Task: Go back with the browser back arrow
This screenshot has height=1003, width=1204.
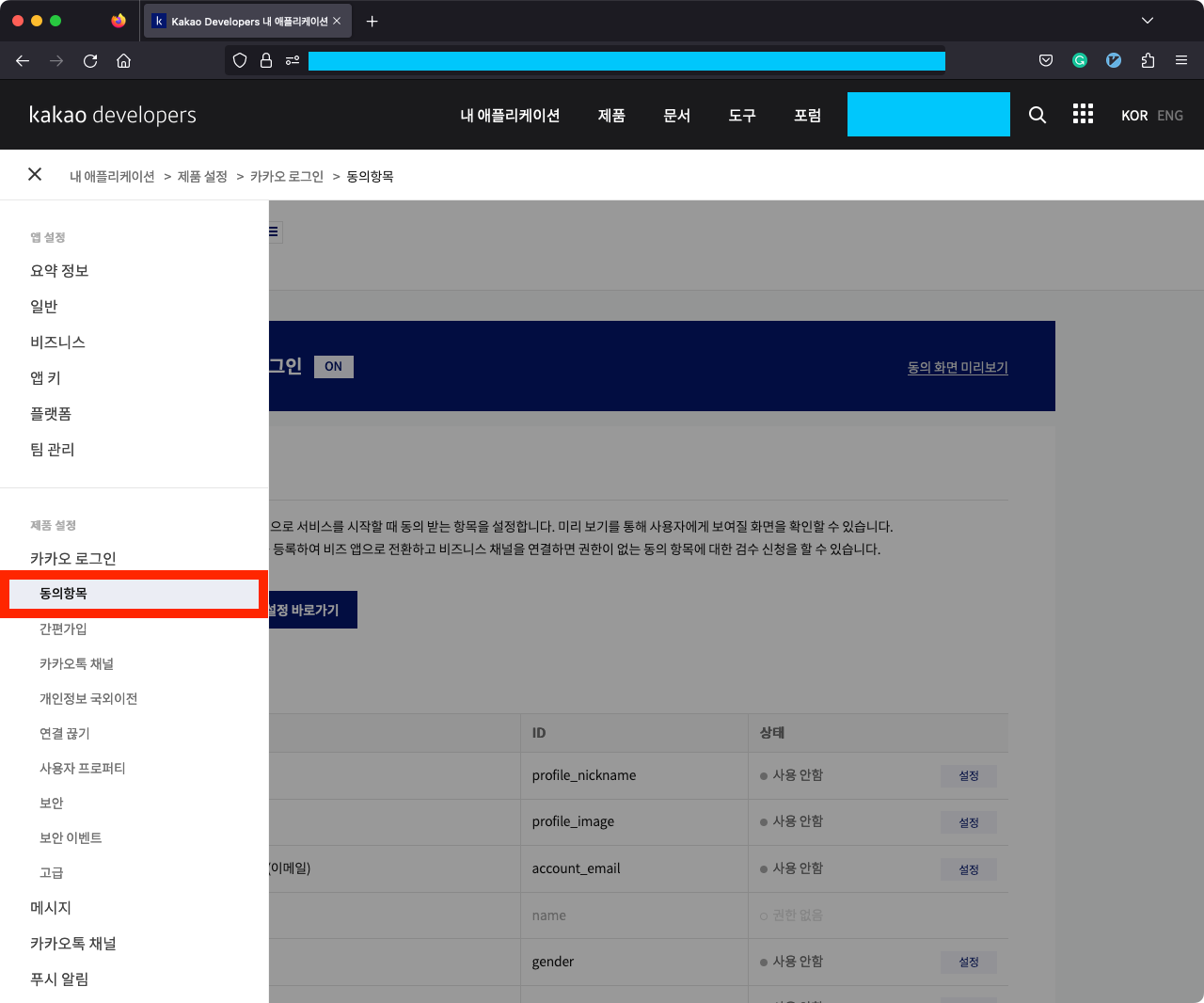Action: [23, 61]
